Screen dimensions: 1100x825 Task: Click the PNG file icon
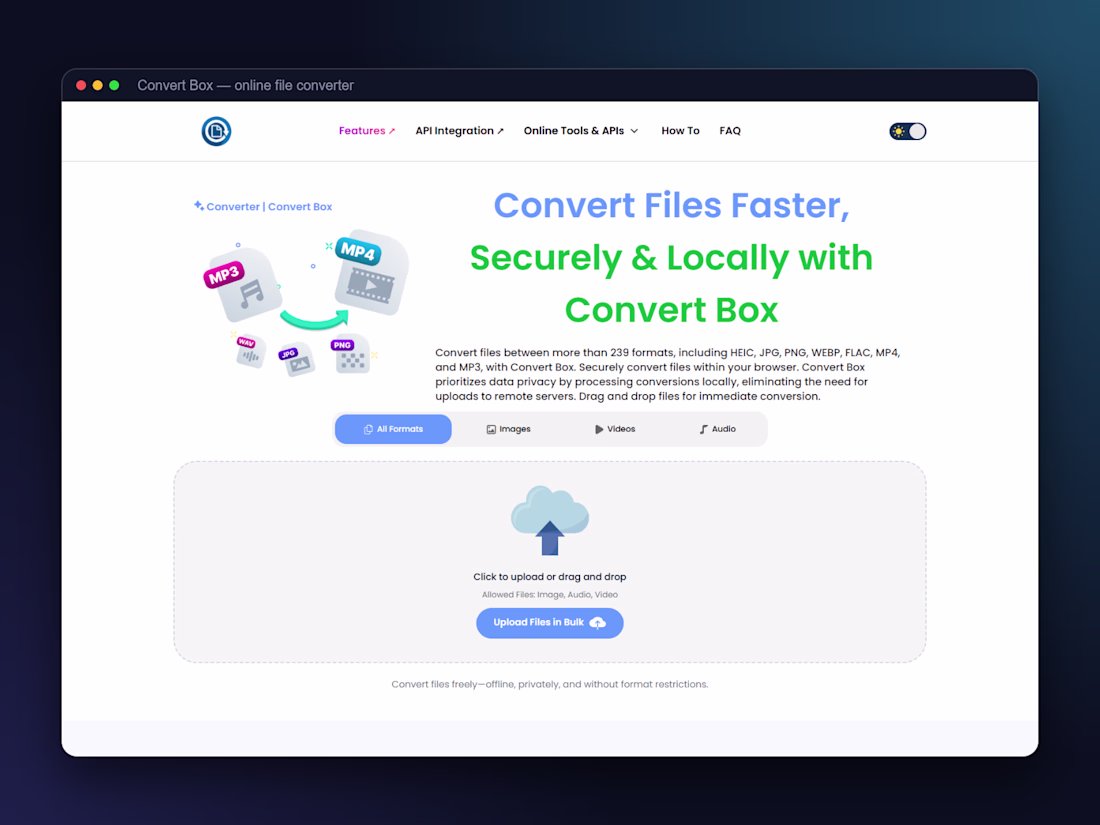tap(349, 354)
